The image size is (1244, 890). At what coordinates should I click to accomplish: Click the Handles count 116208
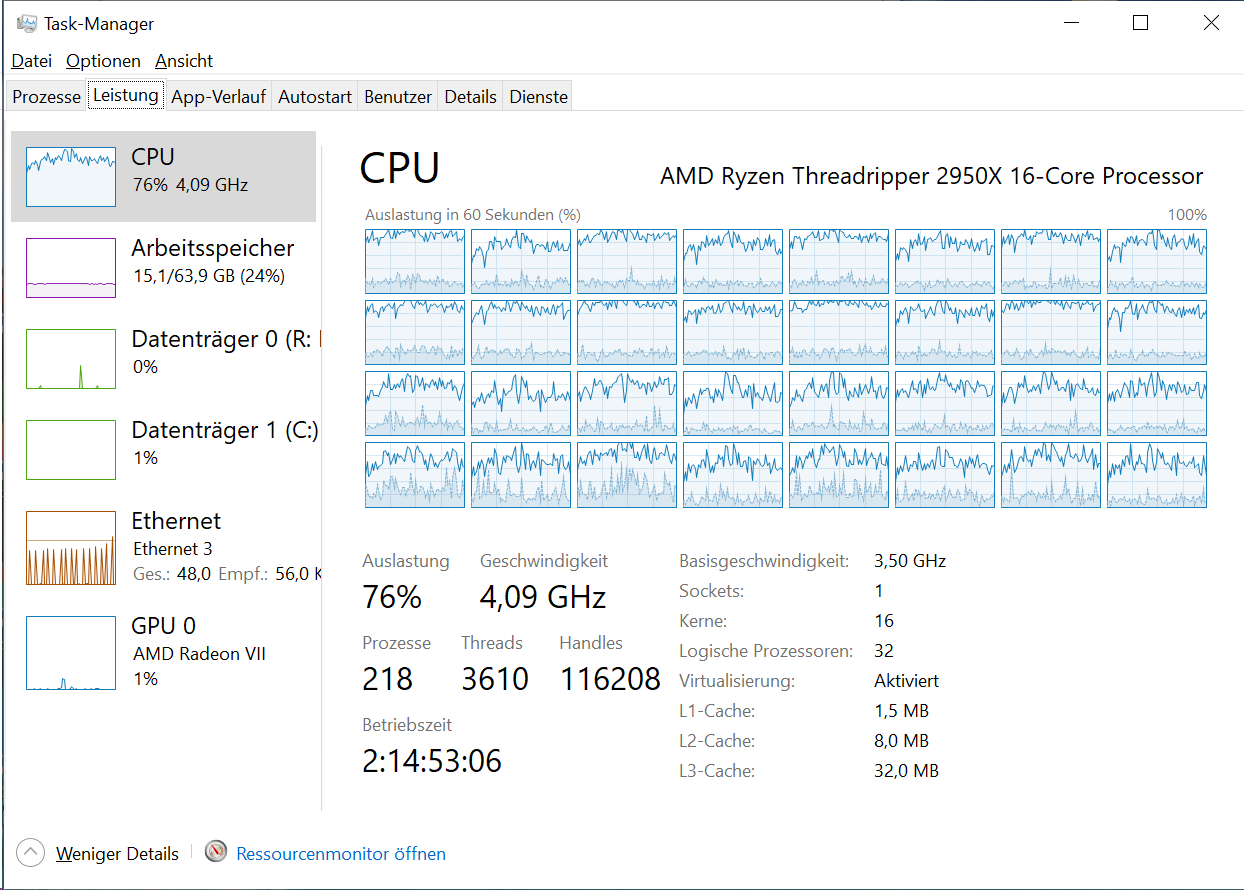(610, 679)
